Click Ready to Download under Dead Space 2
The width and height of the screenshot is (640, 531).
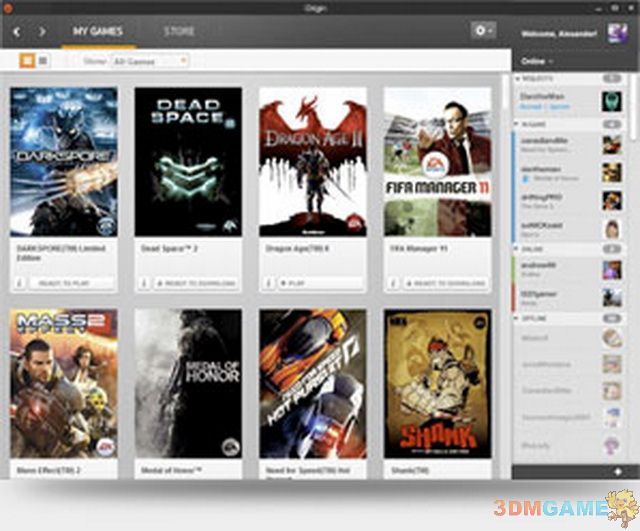[196, 283]
